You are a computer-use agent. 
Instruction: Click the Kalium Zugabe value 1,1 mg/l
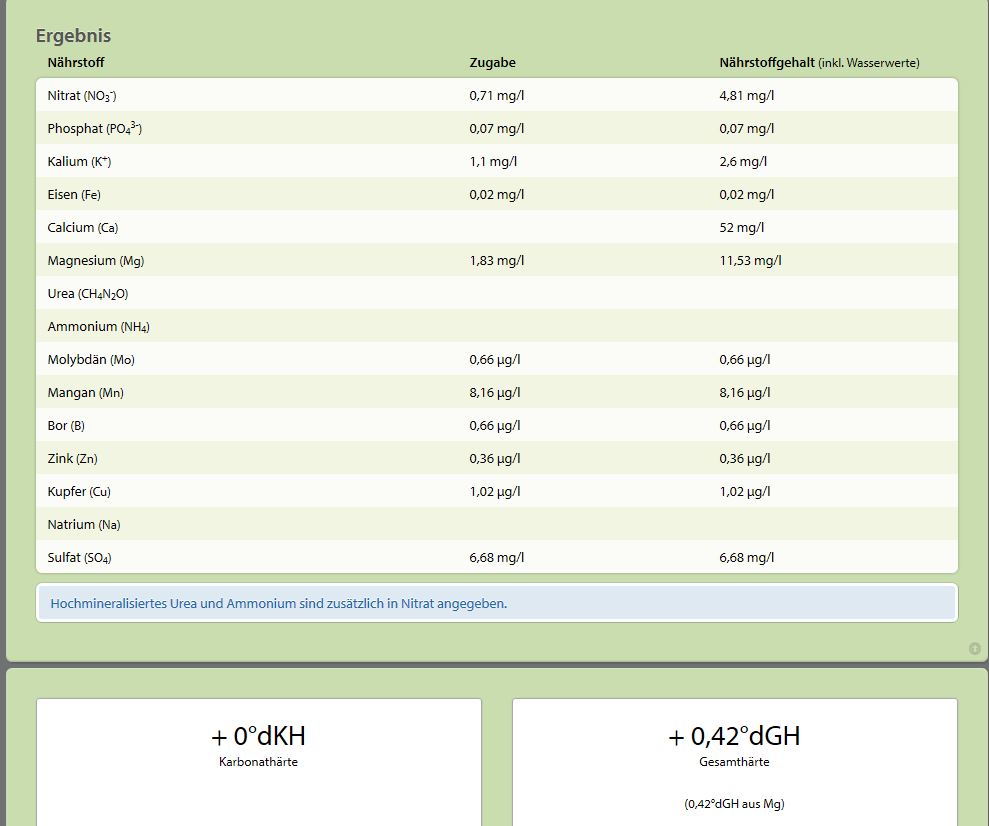click(x=493, y=162)
